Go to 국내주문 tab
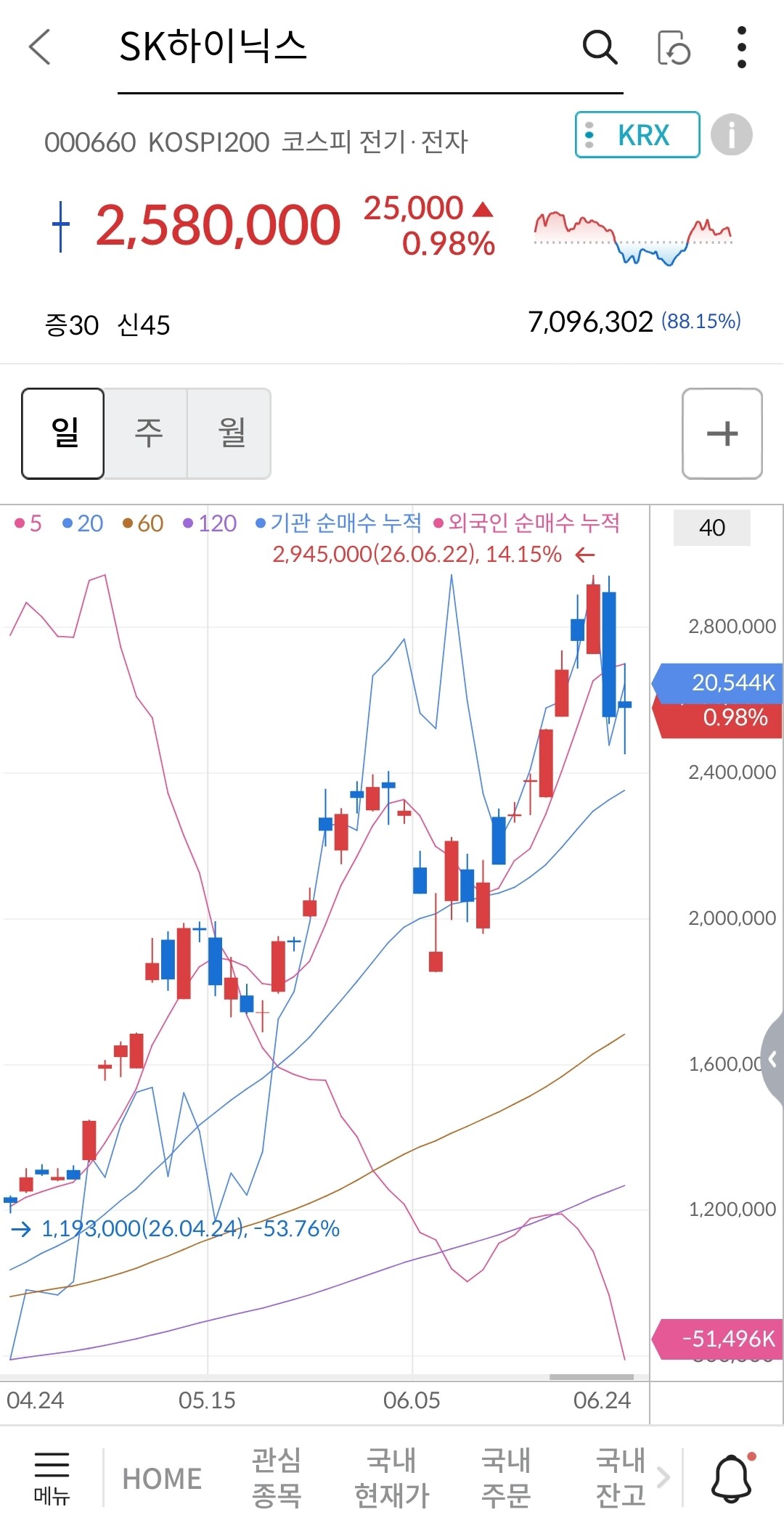The height and width of the screenshot is (1531, 784). click(x=506, y=1478)
